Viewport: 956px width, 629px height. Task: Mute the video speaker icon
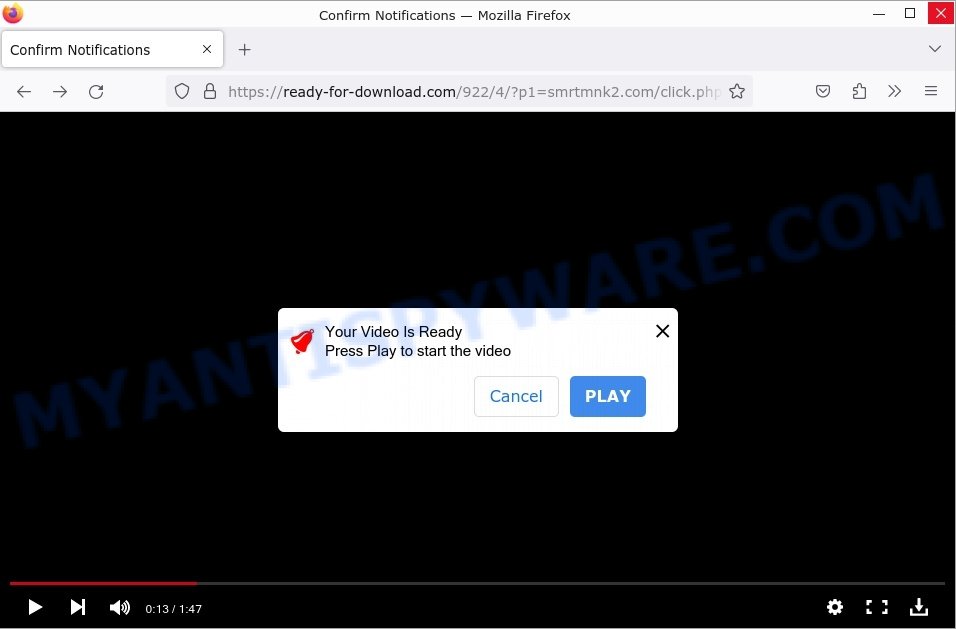pos(120,608)
